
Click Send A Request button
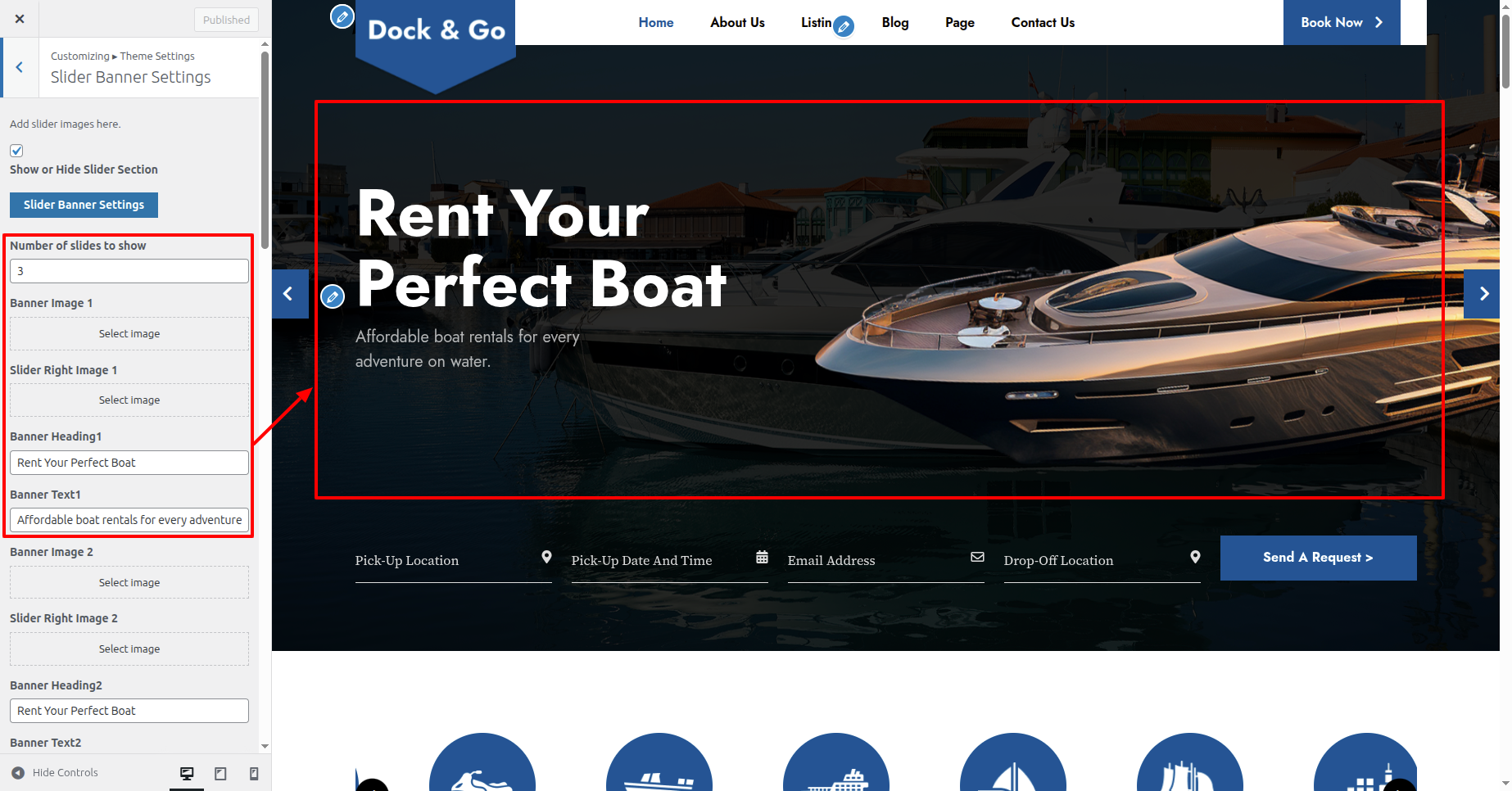point(1318,558)
